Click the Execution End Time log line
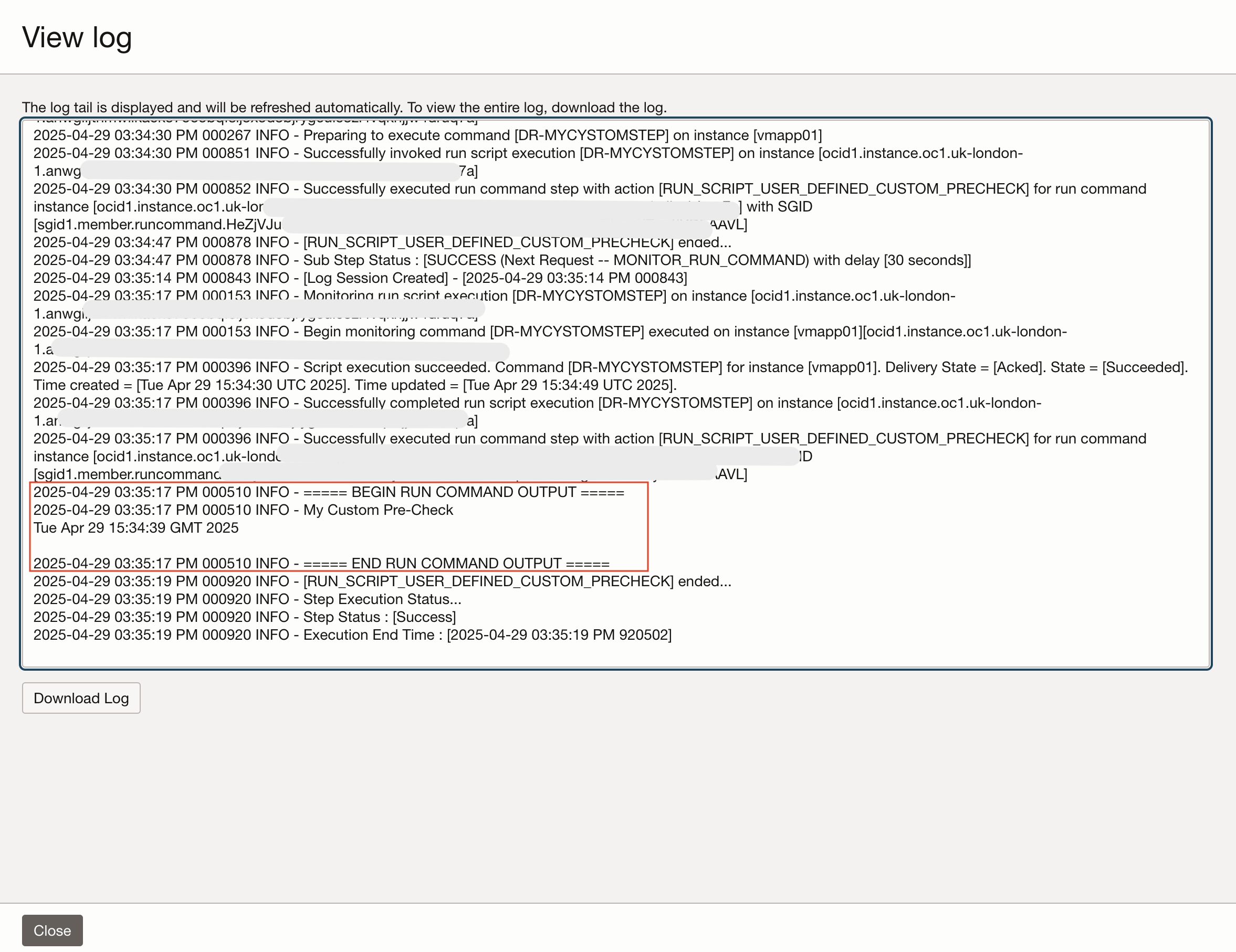 click(351, 634)
